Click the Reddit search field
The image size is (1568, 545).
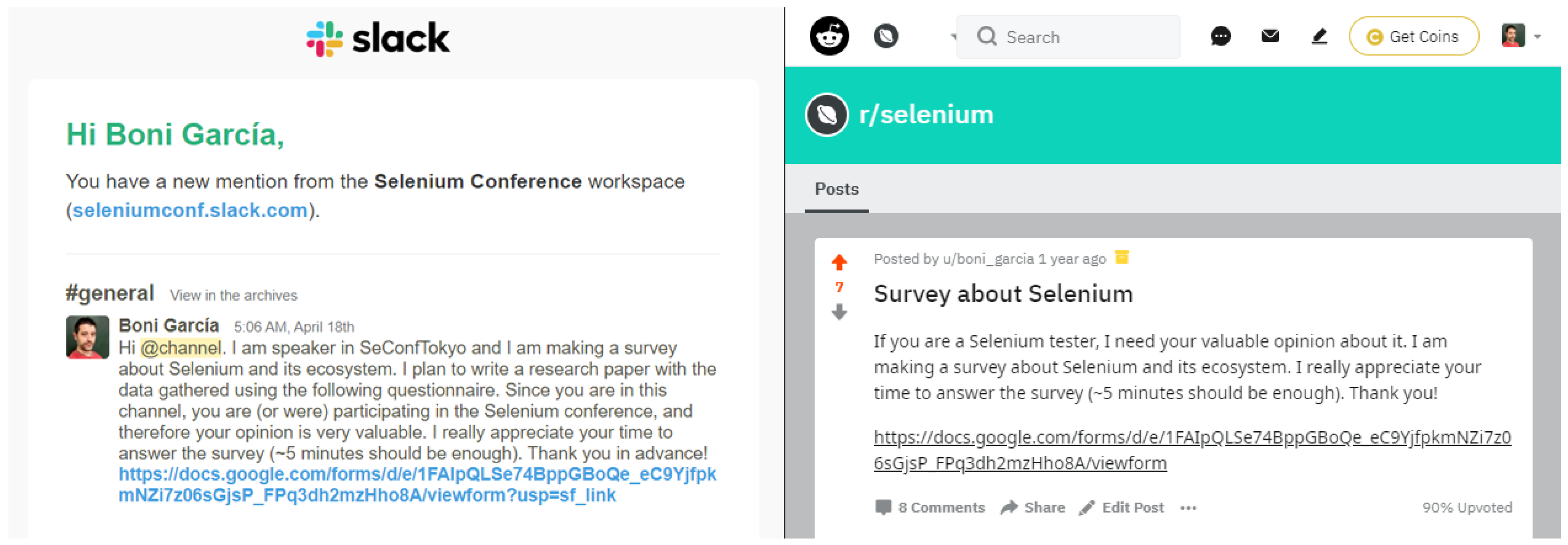[1068, 37]
